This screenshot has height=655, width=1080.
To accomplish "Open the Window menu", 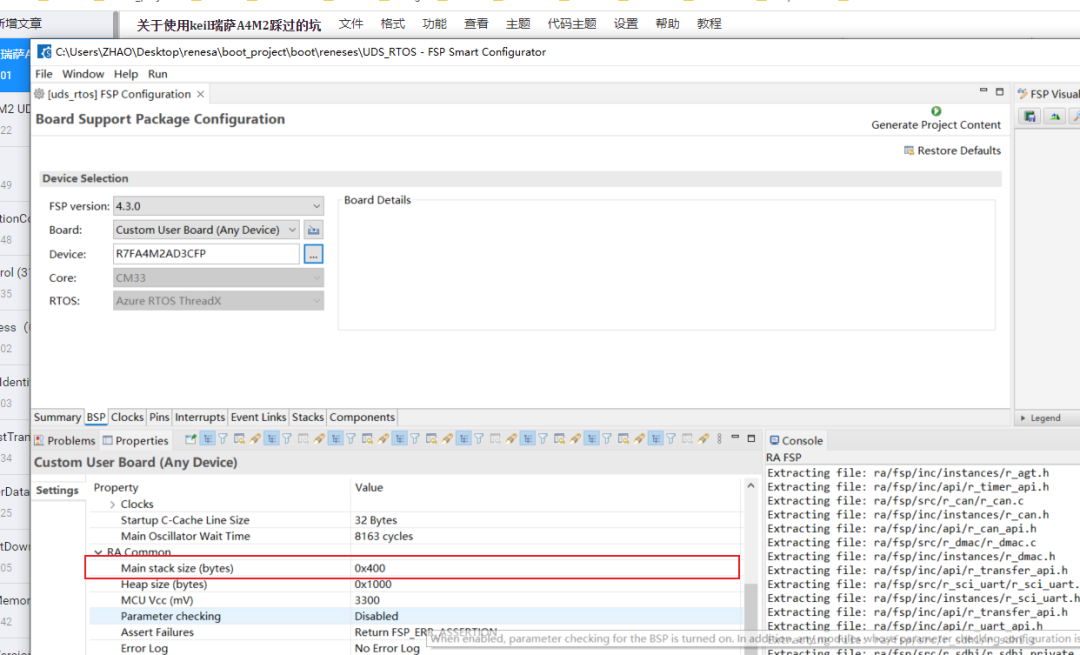I will (x=83, y=74).
